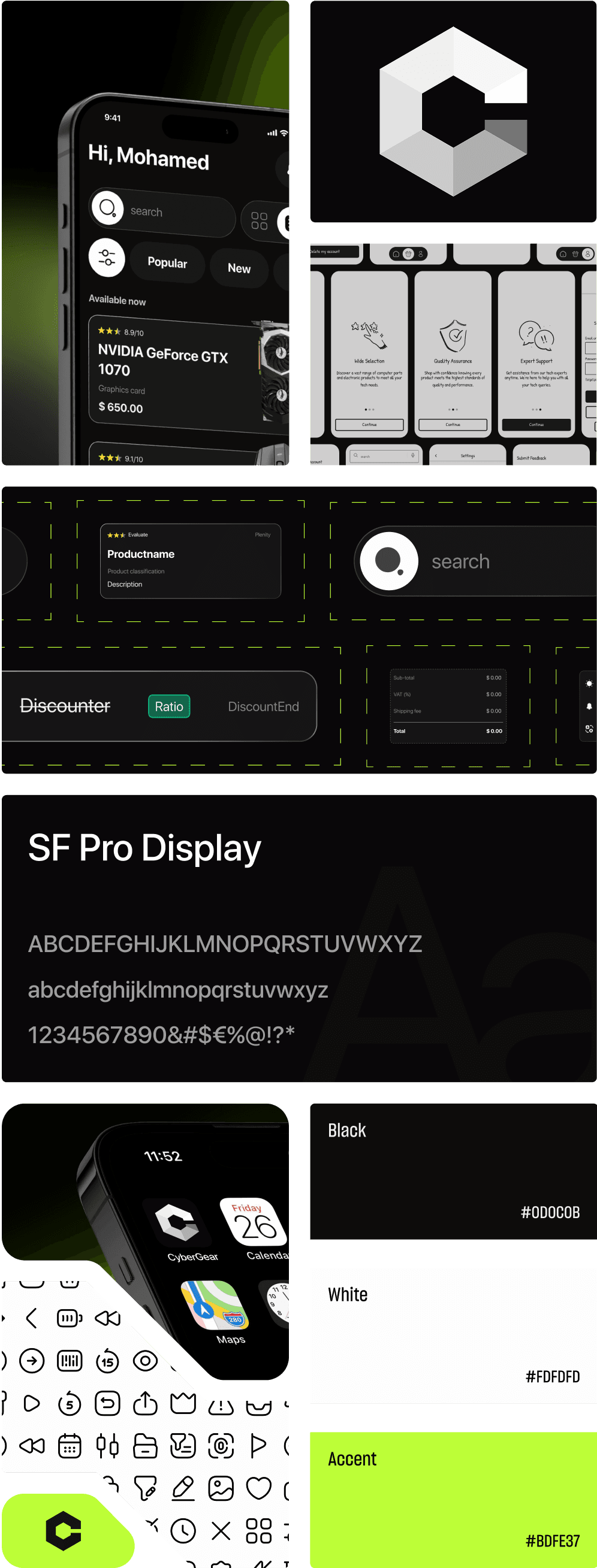Click the filter list icon beside the folder
The image size is (597, 1568).
click(x=183, y=1446)
